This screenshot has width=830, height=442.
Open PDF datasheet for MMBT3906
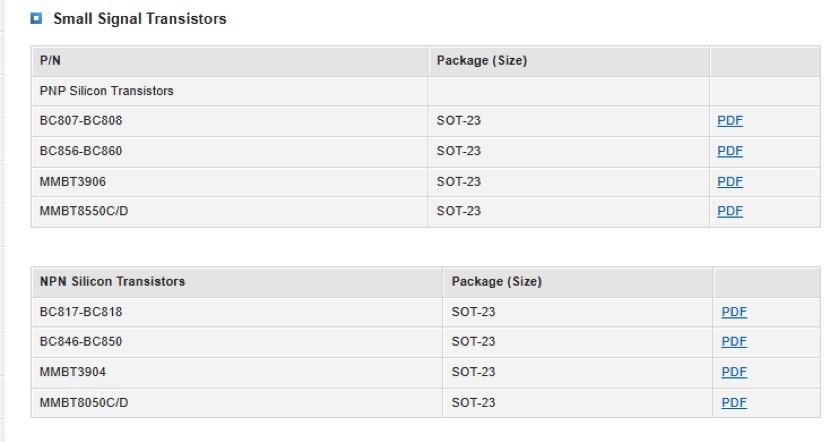pyautogui.click(x=730, y=181)
